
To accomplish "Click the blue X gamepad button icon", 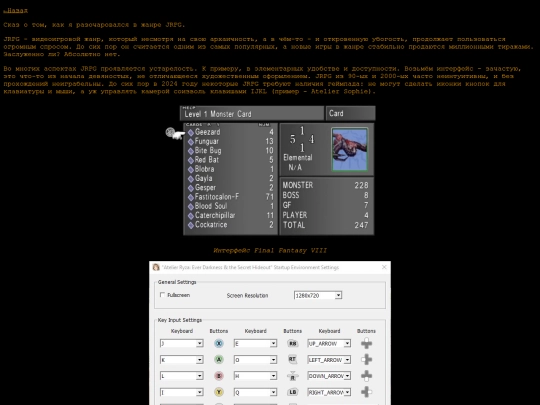I will pos(219,343).
